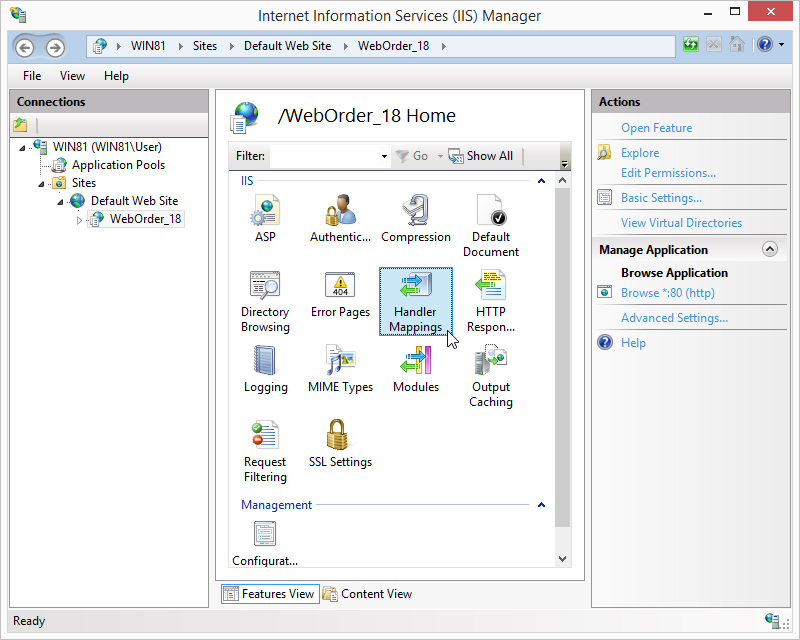Viewport: 800px width, 640px height.
Task: Select the SSL Settings padlock icon
Action: [x=337, y=435]
